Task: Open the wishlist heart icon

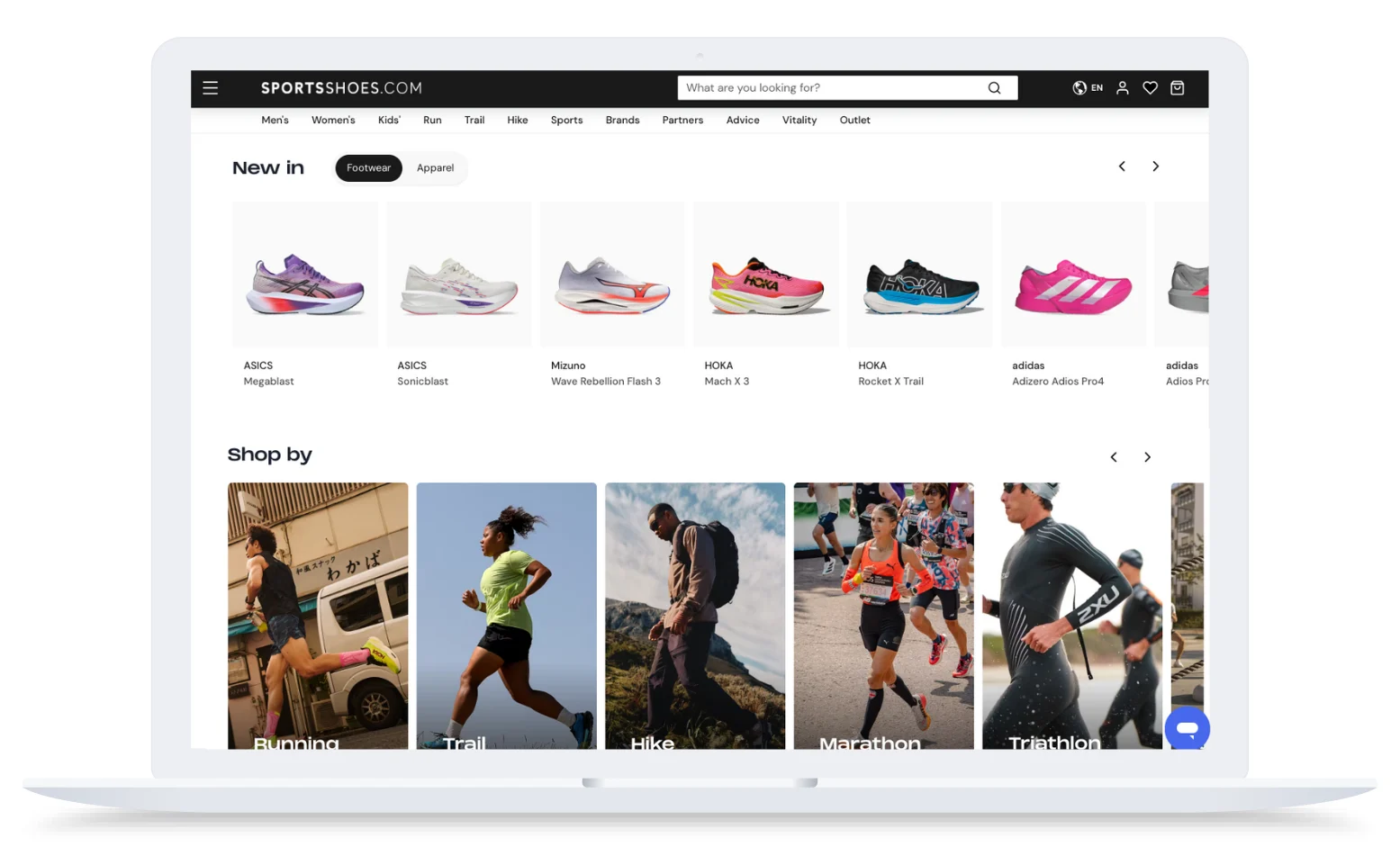Action: pos(1150,88)
